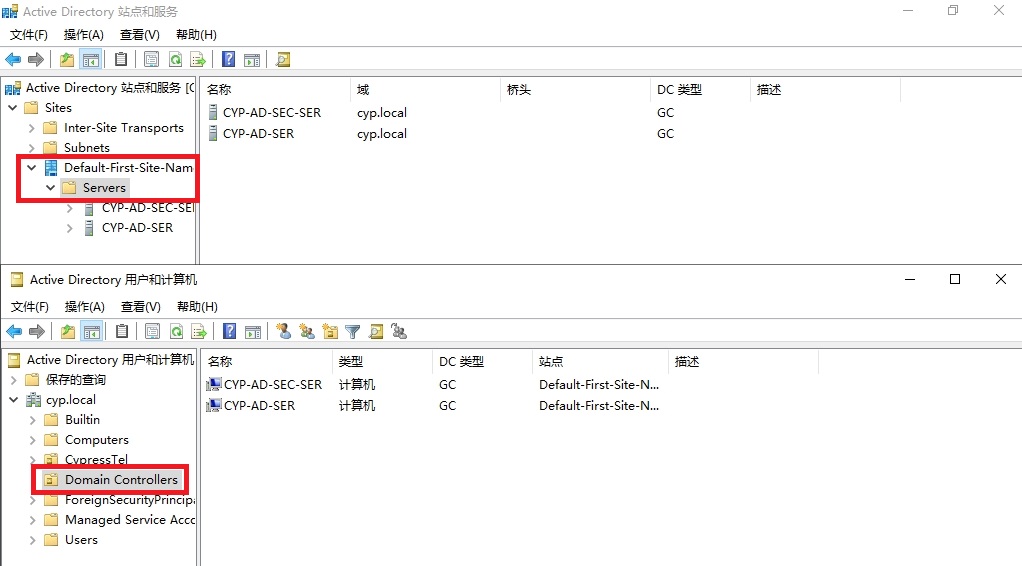1022x566 pixels.
Task: Click clipboard icon in Users and Computers toolbar
Action: tap(122, 332)
